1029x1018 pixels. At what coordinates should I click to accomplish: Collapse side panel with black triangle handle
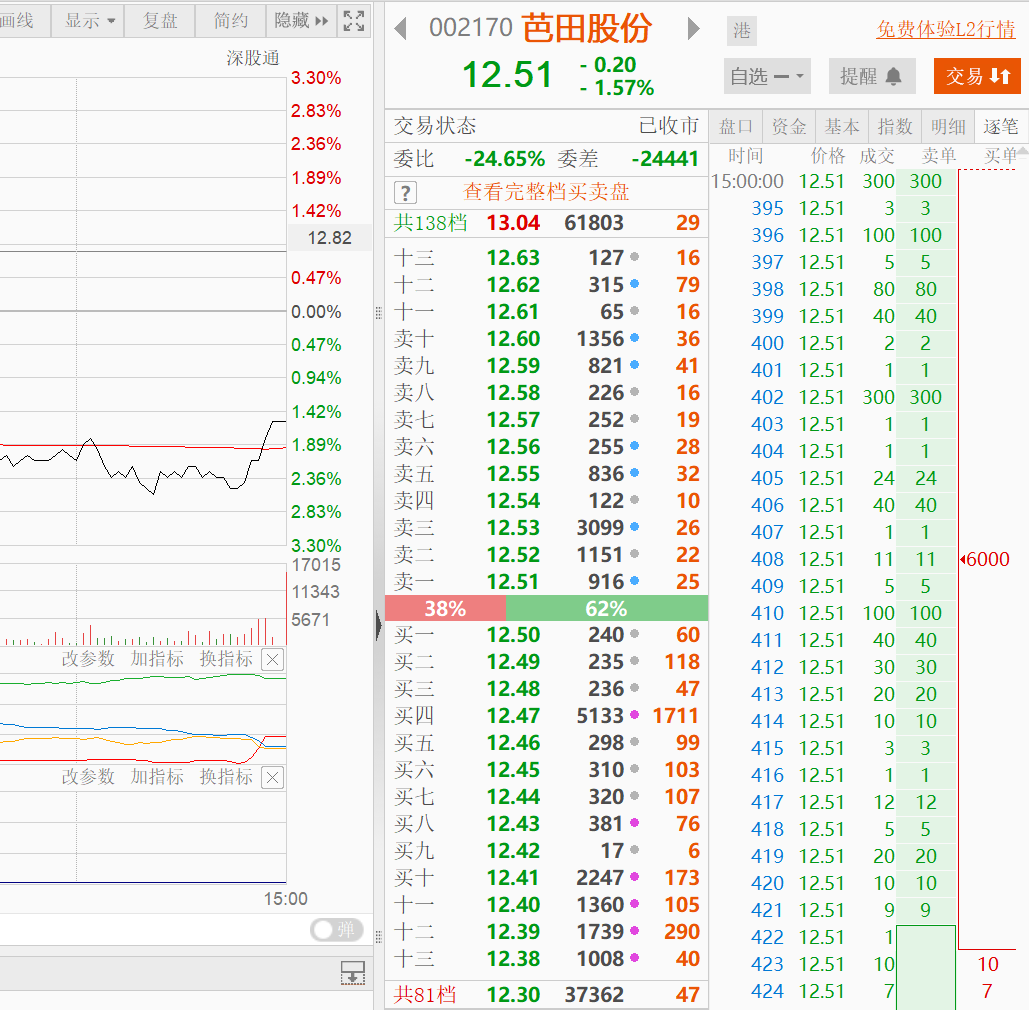(x=379, y=625)
